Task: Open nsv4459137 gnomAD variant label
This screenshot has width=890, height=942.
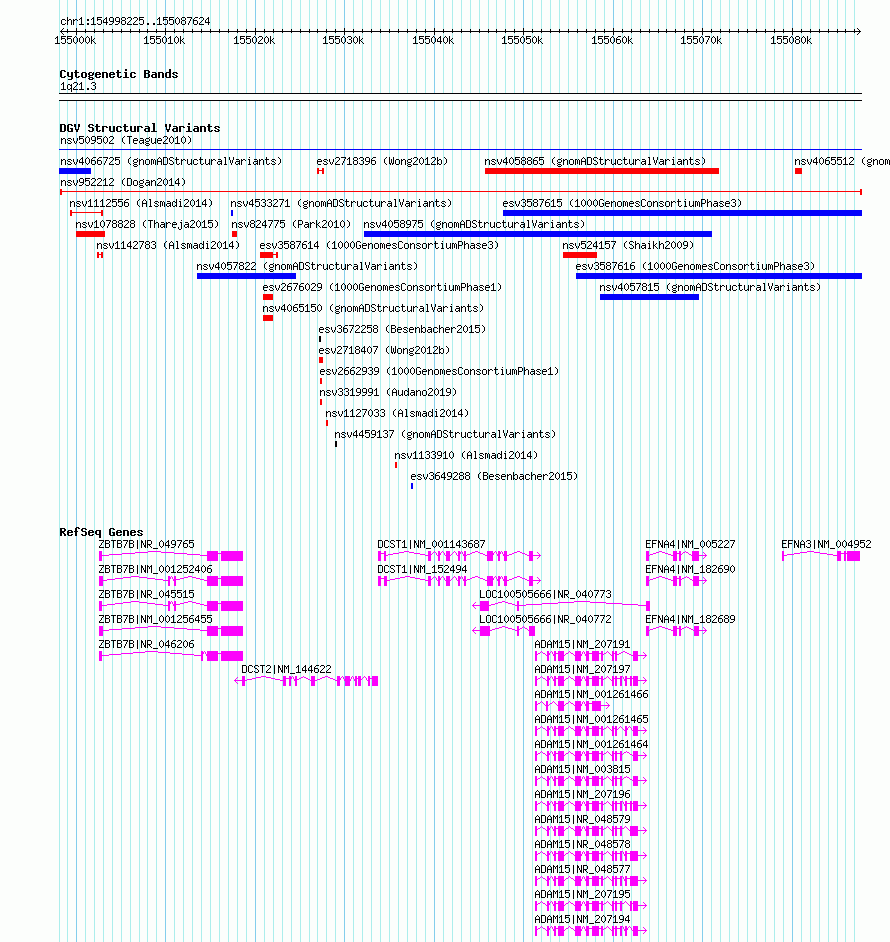Action: (x=445, y=435)
